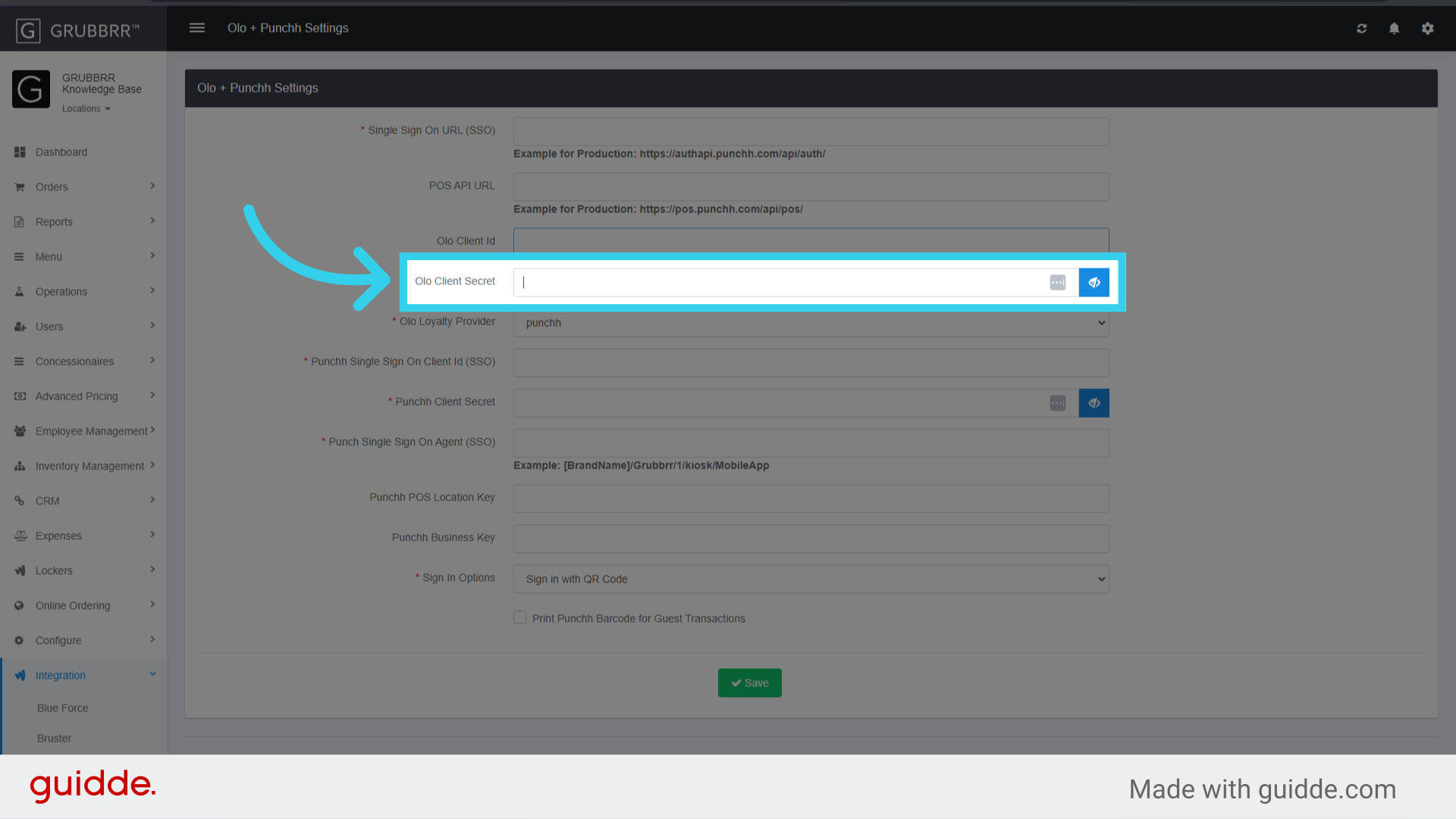
Task: Click the Advanced Pricing money icon
Action: (x=20, y=397)
